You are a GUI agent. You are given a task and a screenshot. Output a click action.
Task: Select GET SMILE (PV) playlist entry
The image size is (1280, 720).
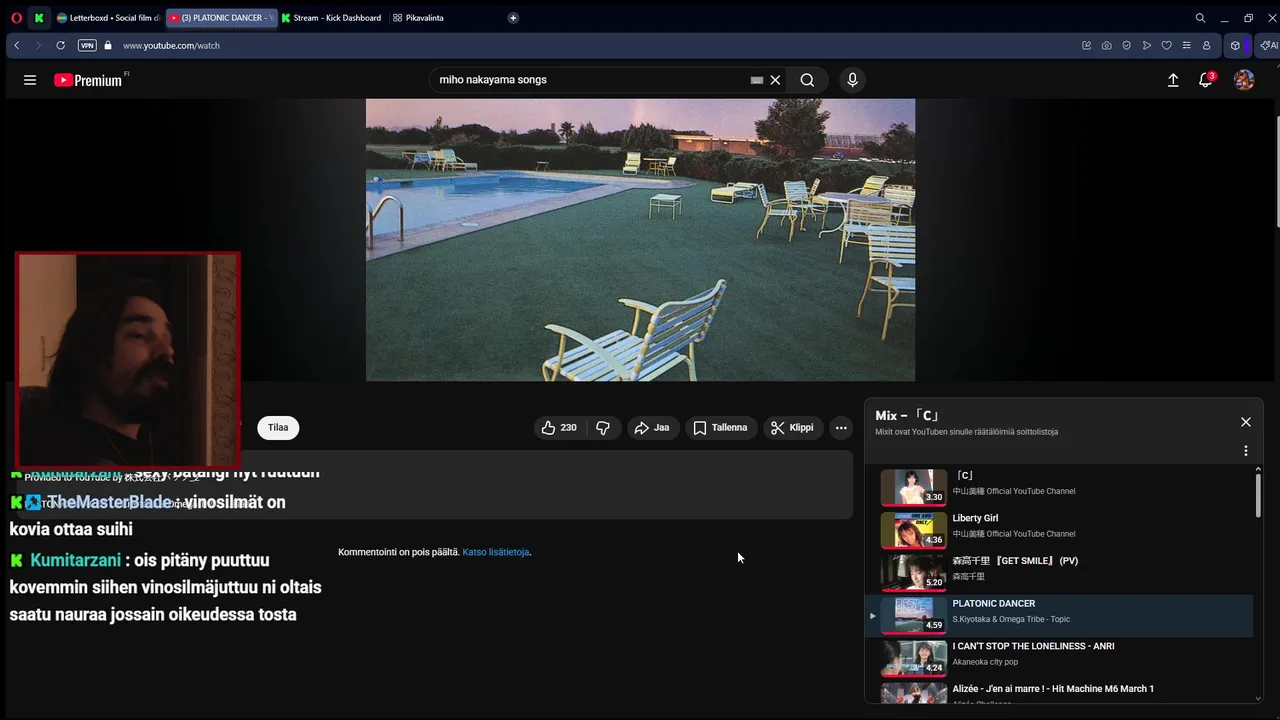click(x=1060, y=573)
